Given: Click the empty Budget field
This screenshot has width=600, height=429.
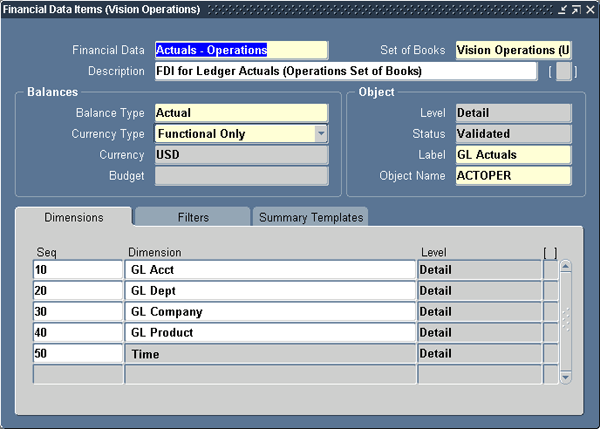Looking at the screenshot, I should coord(241,176).
